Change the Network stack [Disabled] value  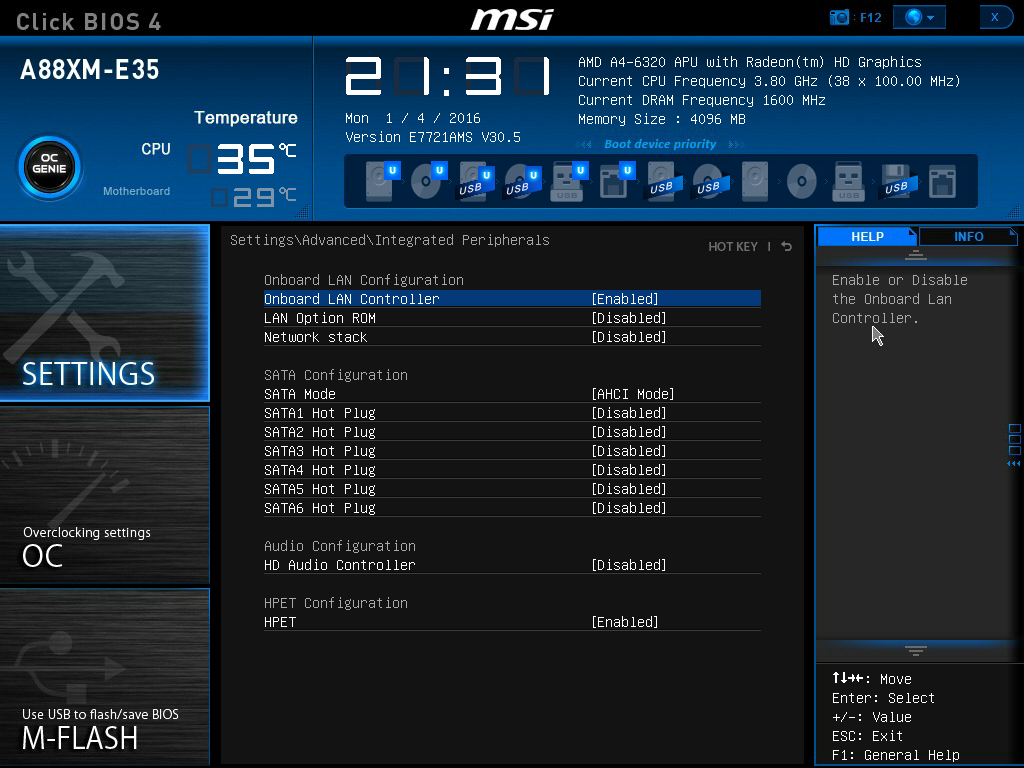click(x=629, y=337)
